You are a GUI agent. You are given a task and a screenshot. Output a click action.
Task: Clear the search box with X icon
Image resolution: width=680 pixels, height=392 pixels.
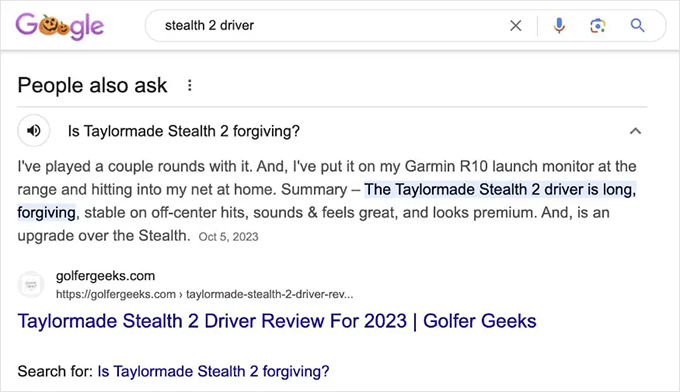[x=516, y=26]
